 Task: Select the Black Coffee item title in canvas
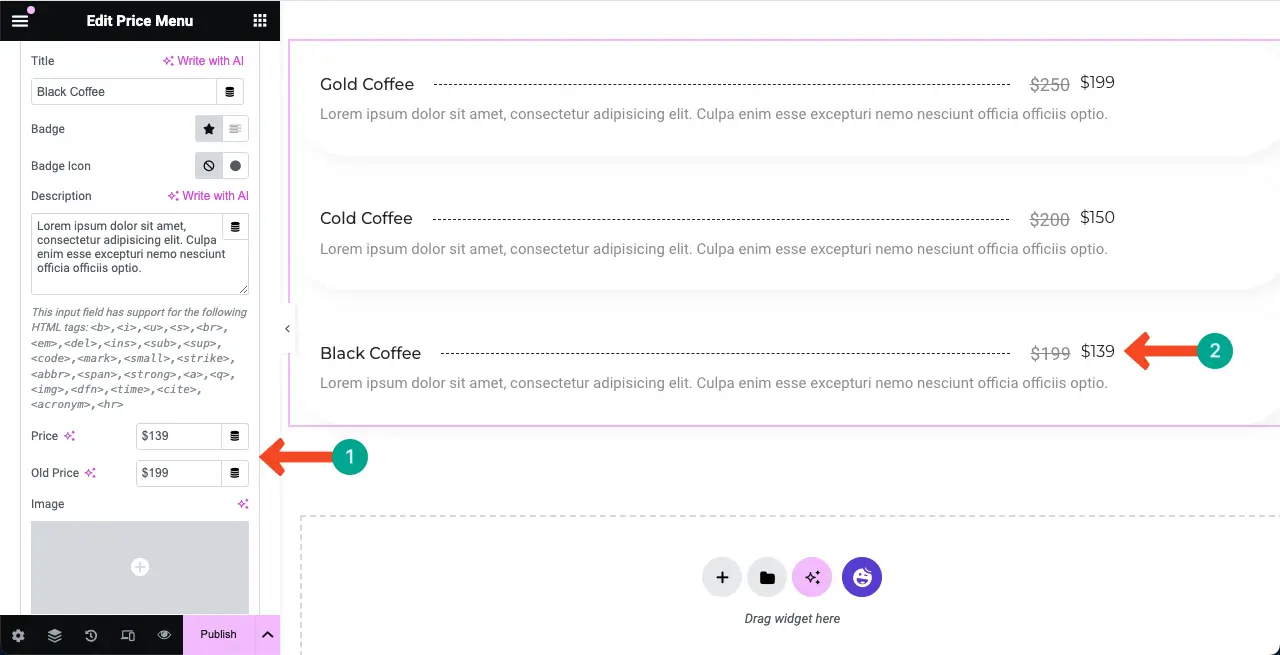[x=370, y=353]
